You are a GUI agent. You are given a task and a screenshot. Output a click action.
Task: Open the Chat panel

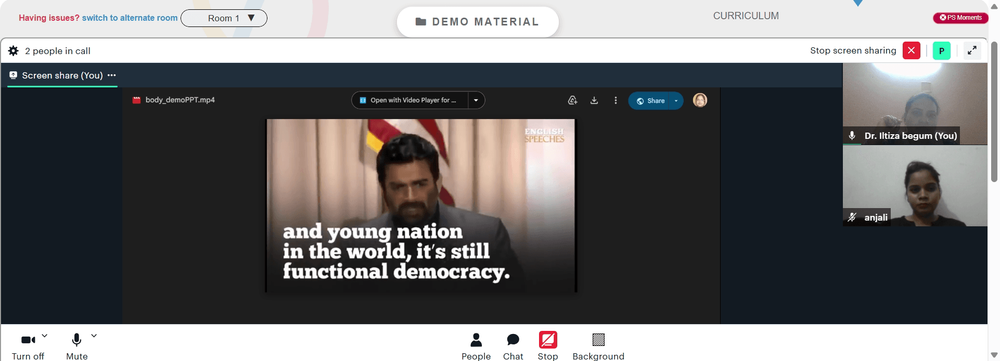click(513, 346)
